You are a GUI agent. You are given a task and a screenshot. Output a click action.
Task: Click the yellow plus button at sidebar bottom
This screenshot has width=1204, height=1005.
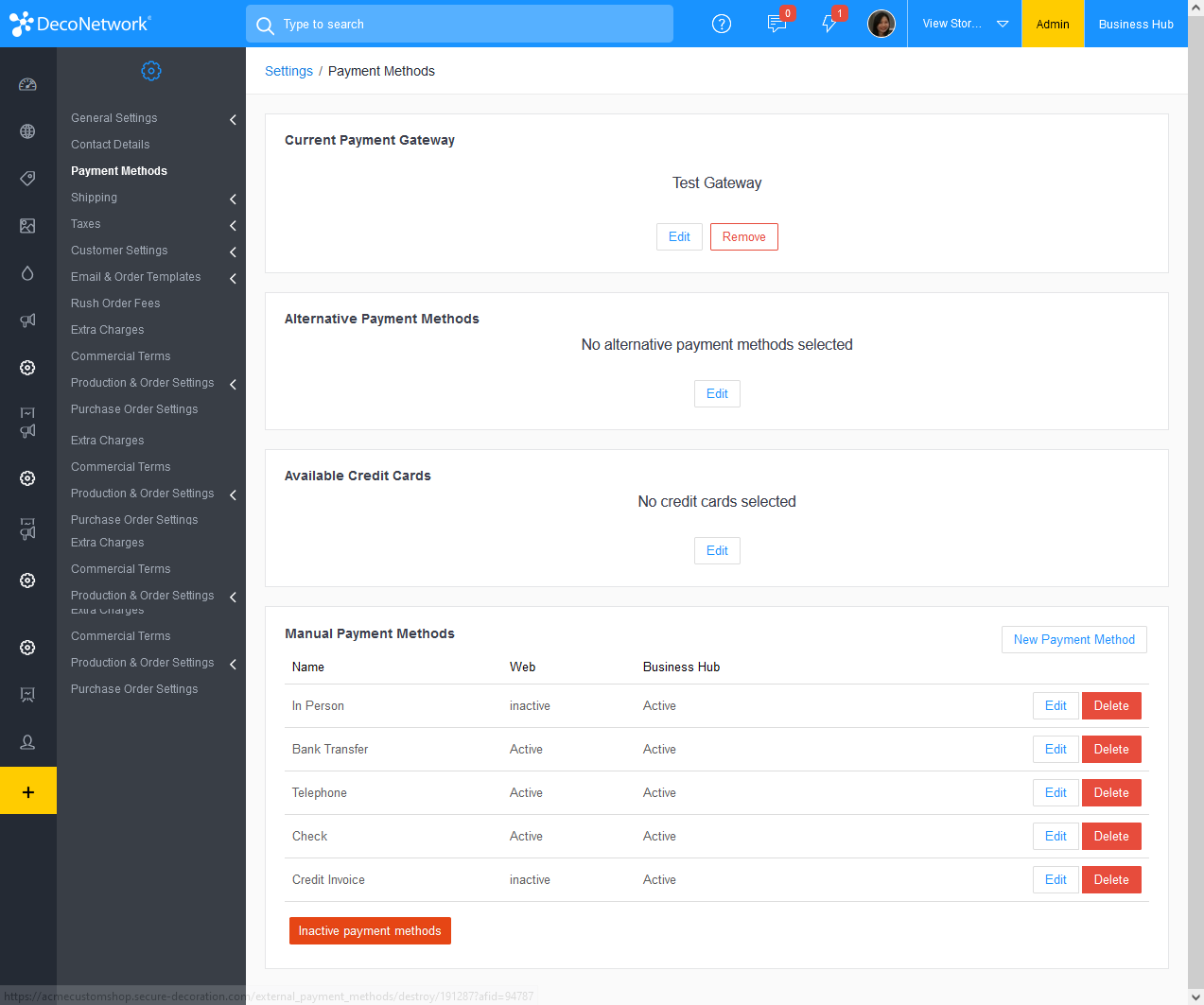click(x=27, y=790)
